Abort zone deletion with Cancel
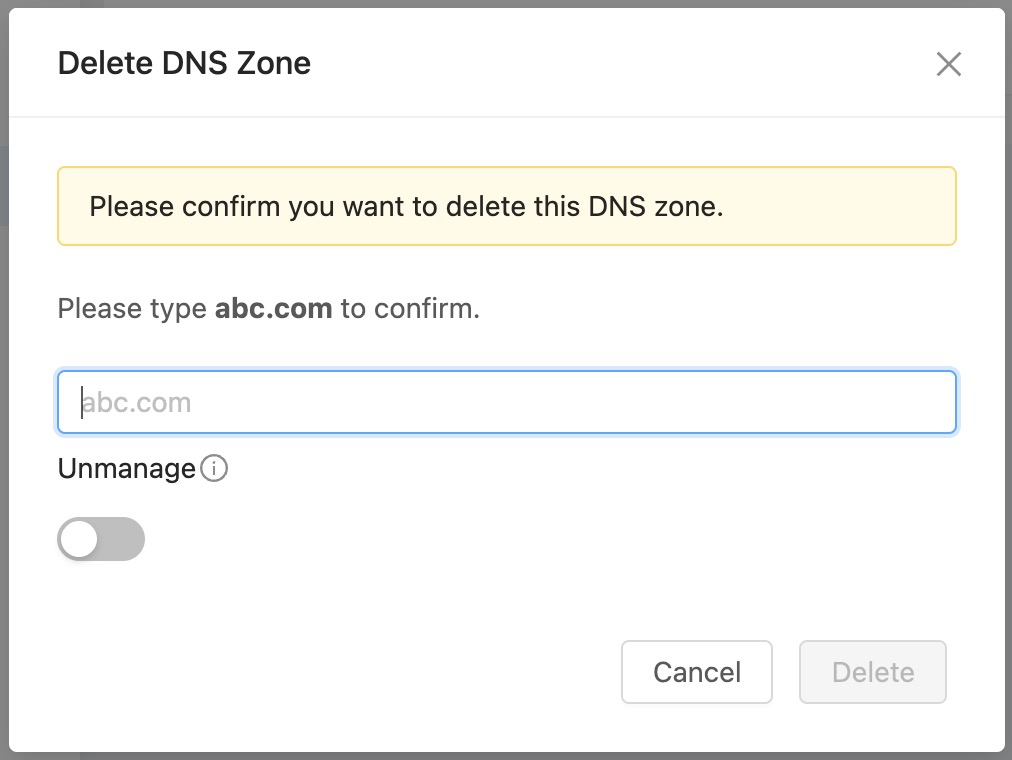This screenshot has height=760, width=1012. 696,672
